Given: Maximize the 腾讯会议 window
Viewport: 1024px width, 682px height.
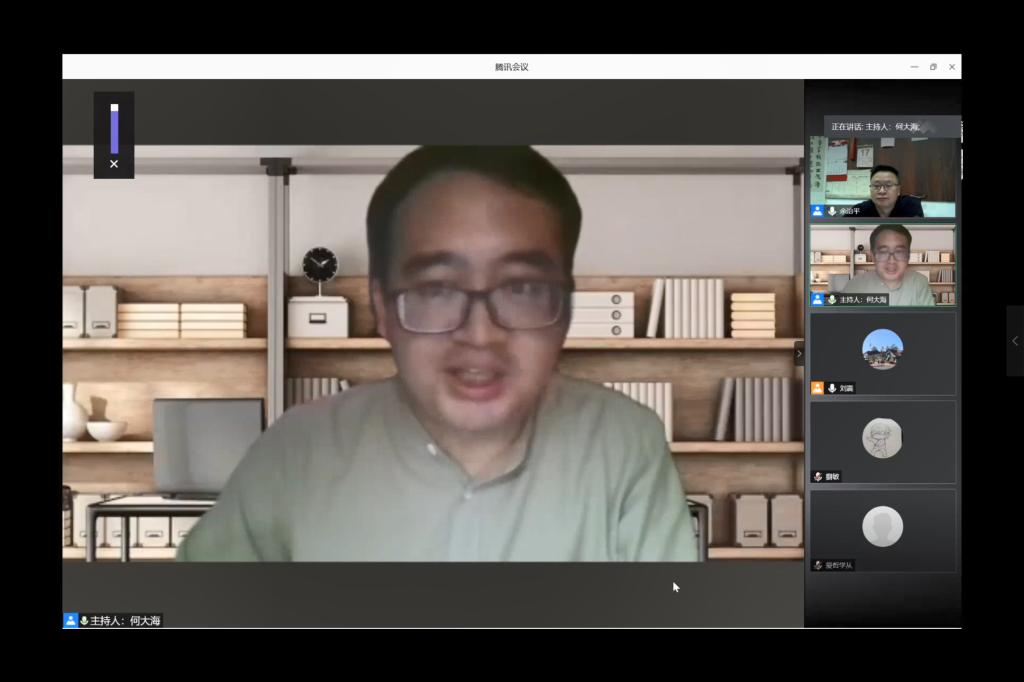Looking at the screenshot, I should [x=933, y=67].
